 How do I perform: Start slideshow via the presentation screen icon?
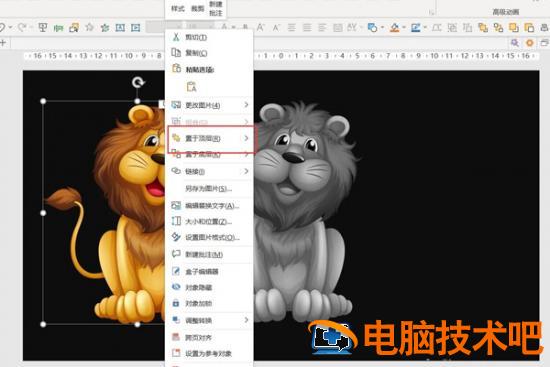point(43,27)
